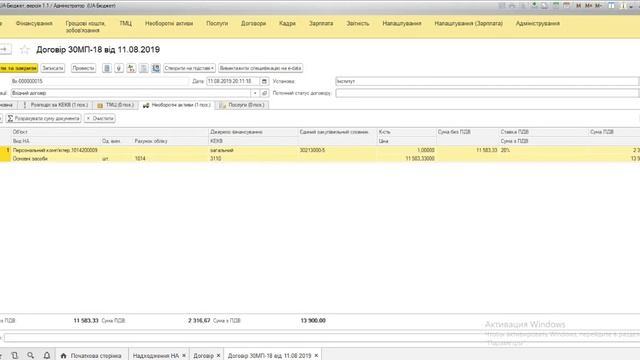Screen dimensions: 640x360
Task: Click Розрахувати суму документа button
Action: (43, 118)
